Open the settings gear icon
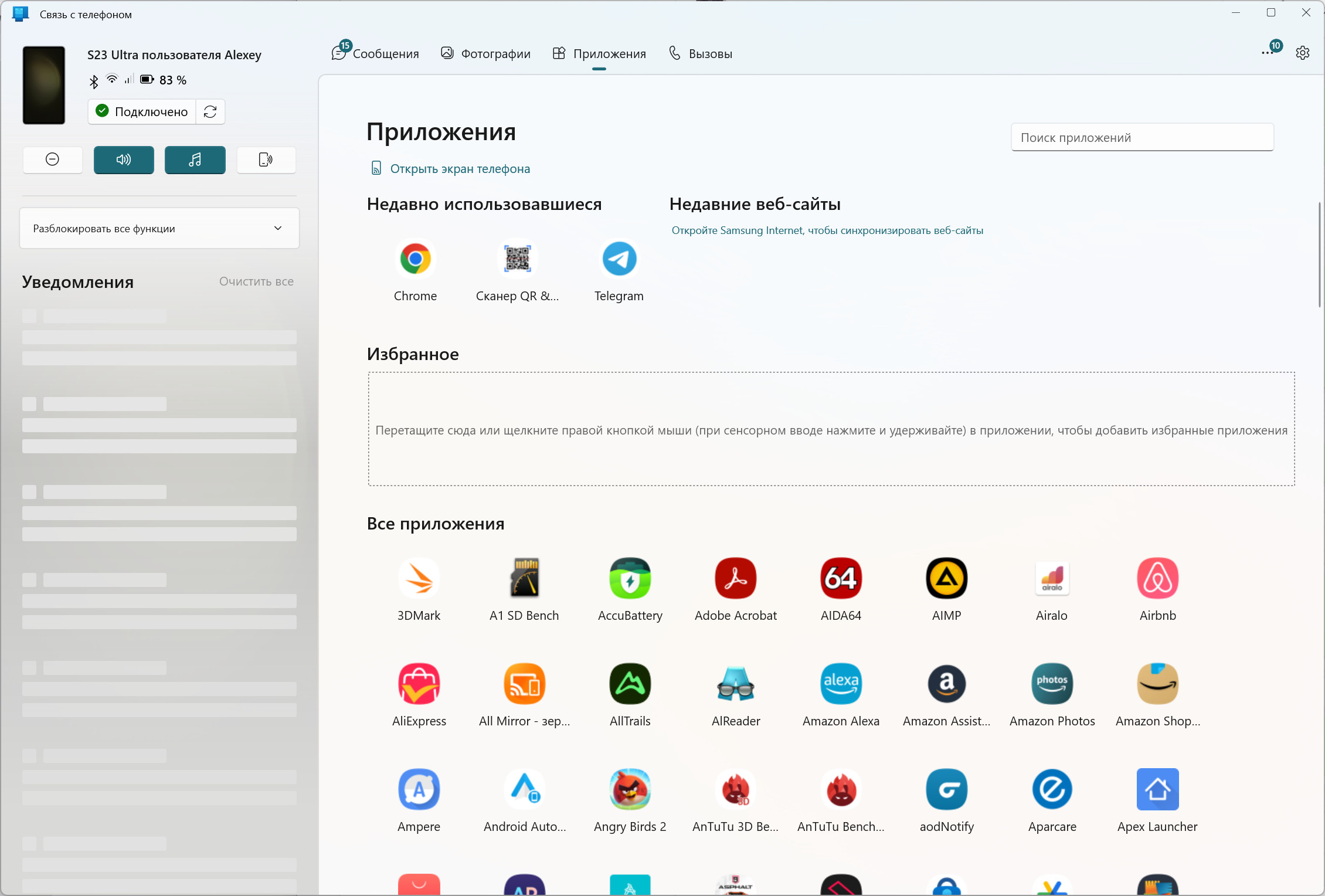1325x896 pixels. 1302,53
